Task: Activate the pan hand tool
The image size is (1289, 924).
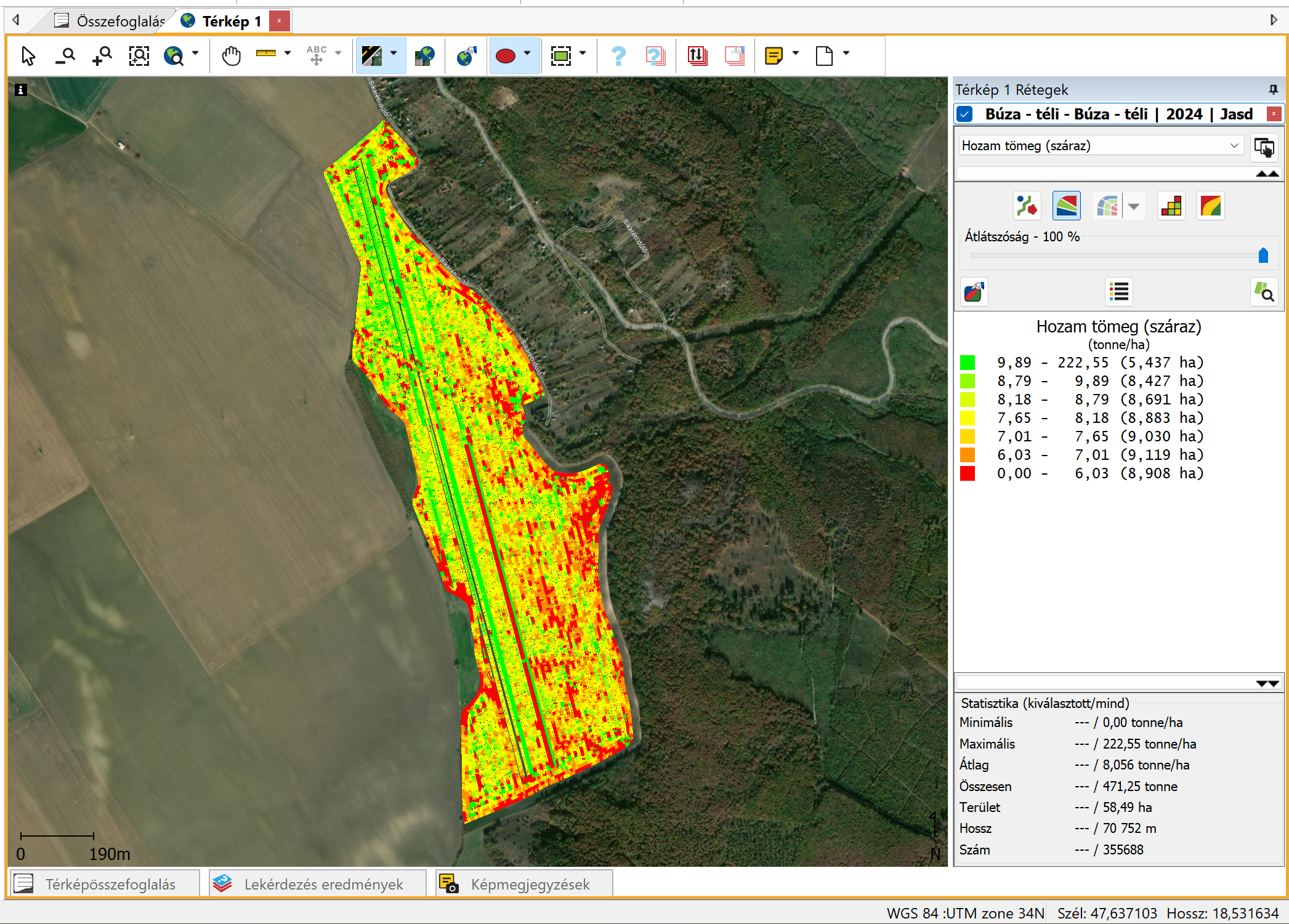Action: 231,56
